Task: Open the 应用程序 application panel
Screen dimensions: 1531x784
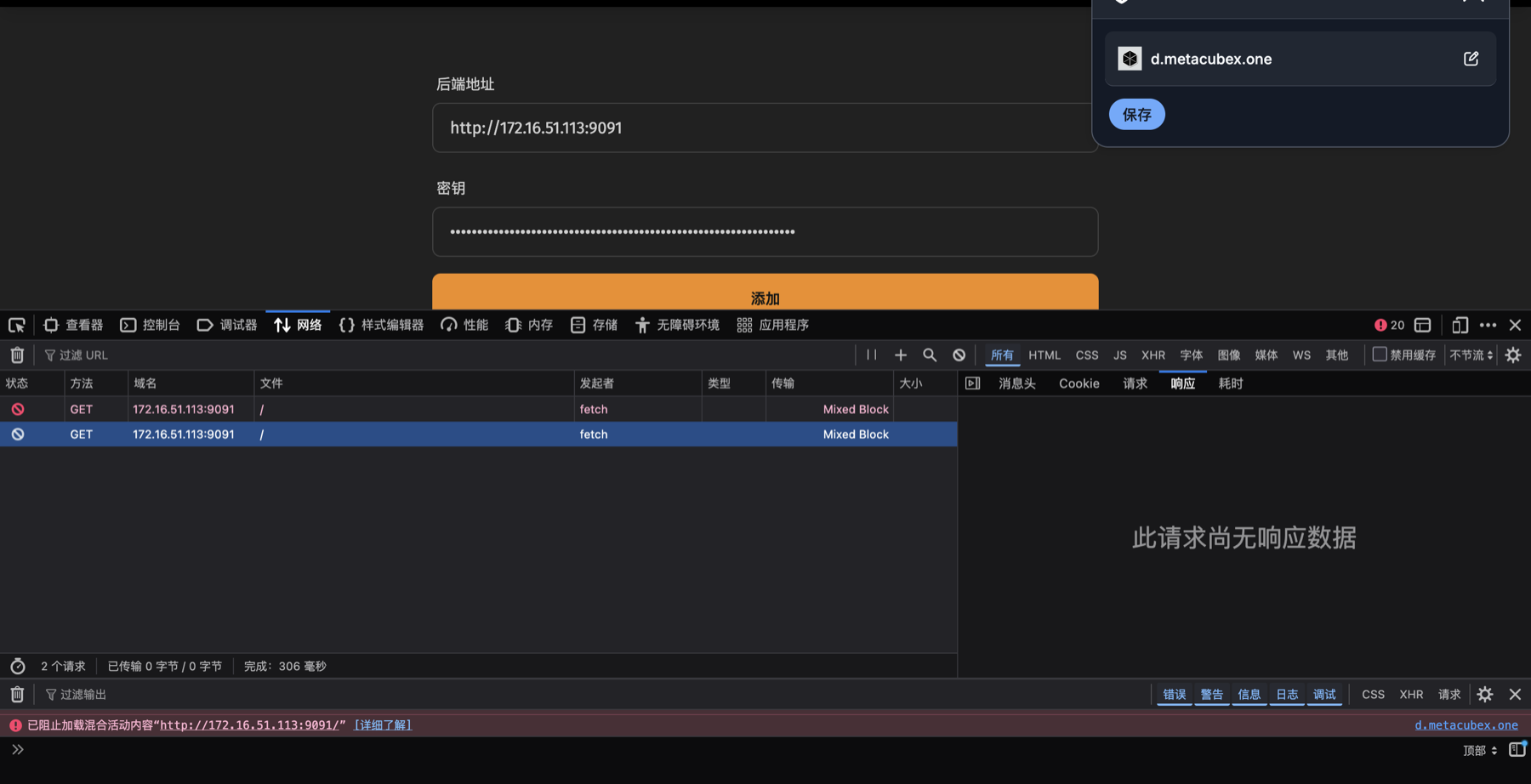Action: 772,325
